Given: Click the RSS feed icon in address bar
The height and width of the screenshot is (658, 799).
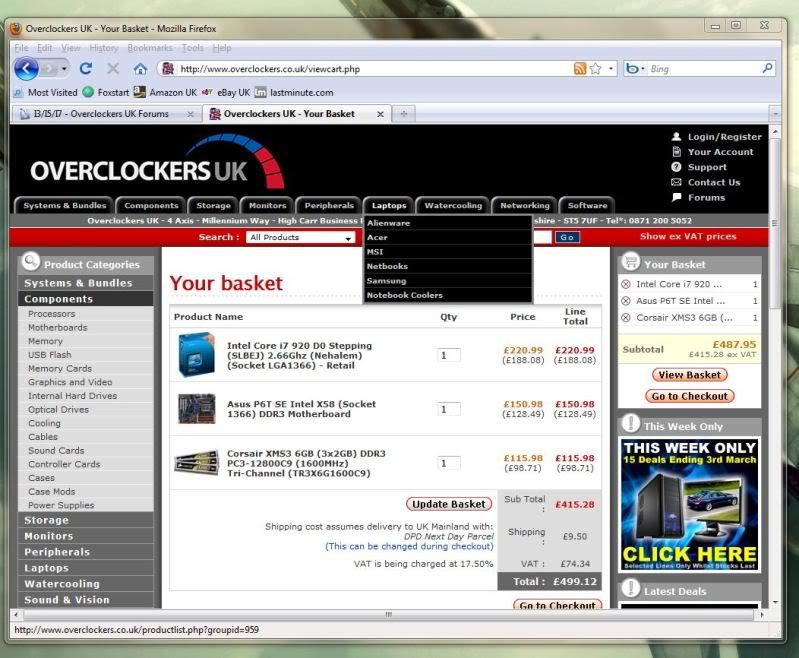Looking at the screenshot, I should click(580, 69).
